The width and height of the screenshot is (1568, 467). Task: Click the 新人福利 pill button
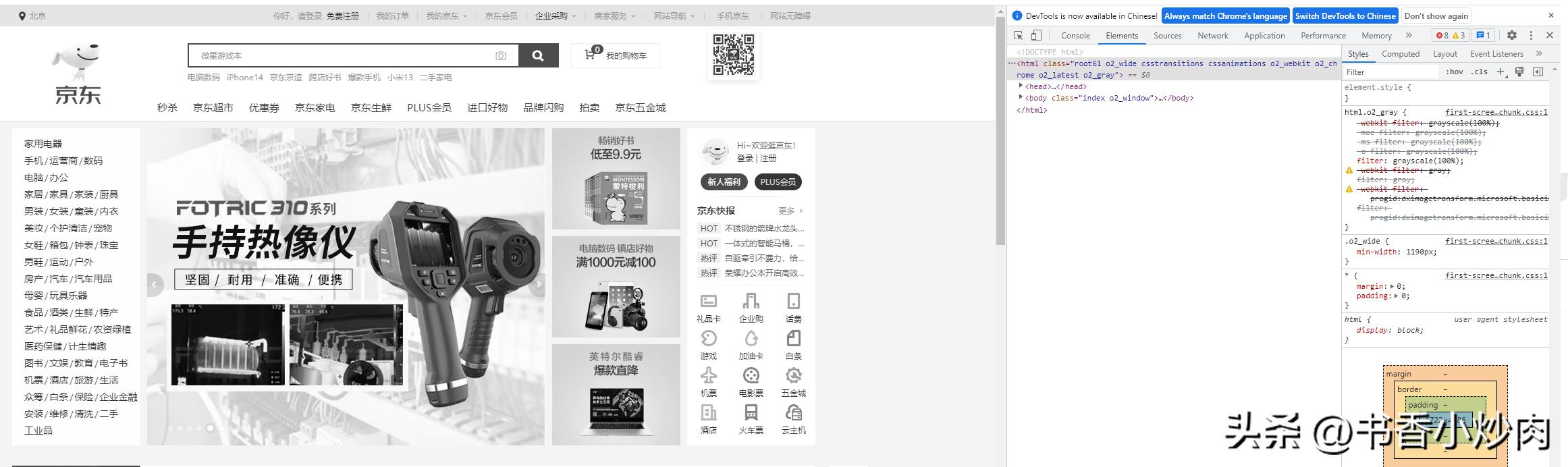pyautogui.click(x=724, y=182)
